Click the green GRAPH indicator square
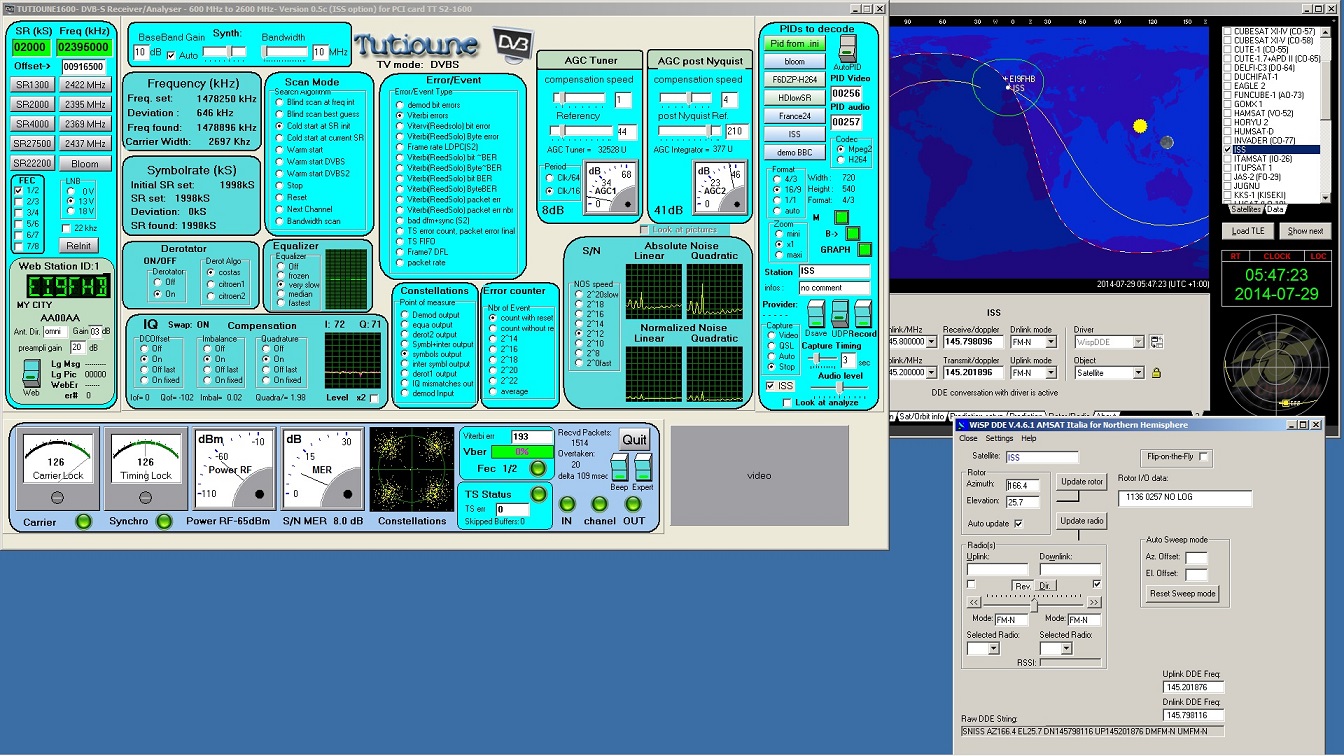 click(865, 250)
